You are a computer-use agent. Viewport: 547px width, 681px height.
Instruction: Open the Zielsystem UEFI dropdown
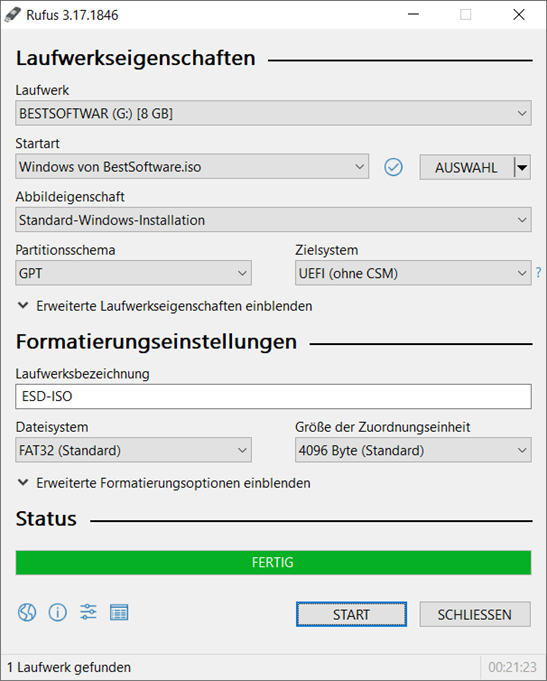coord(413,273)
